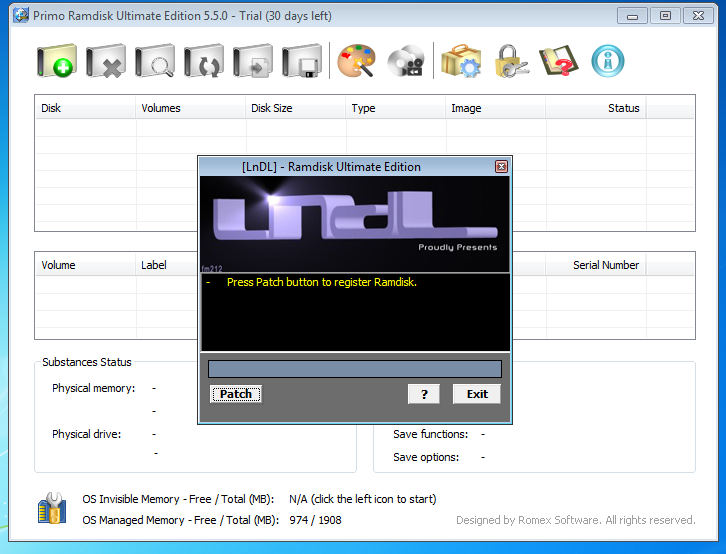Click the Disk Size column header
This screenshot has height=554, width=726.
[x=295, y=108]
